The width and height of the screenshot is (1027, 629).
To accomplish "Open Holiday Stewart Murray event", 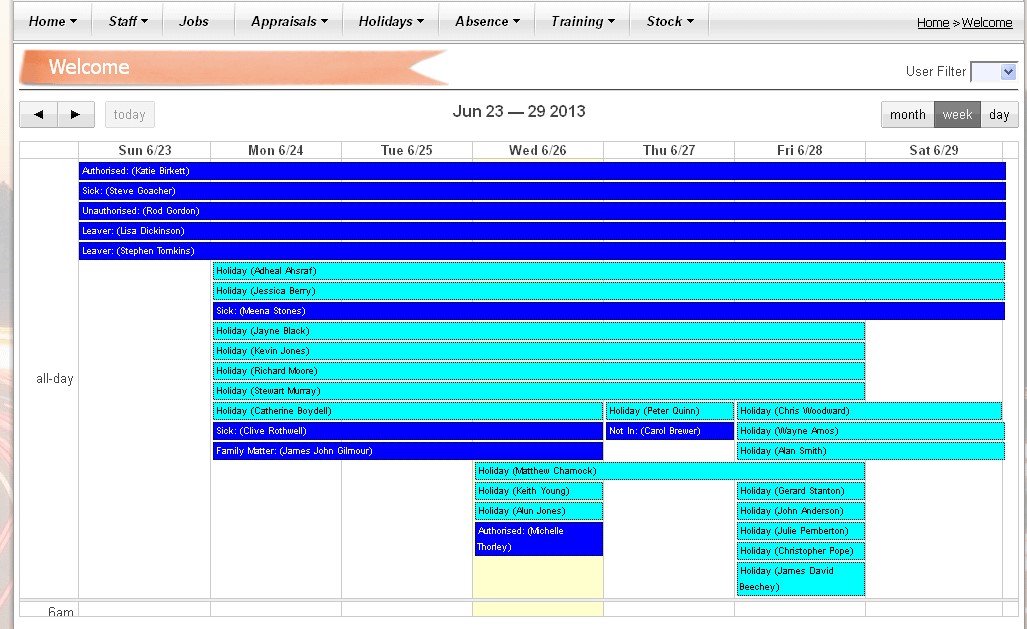I will (539, 391).
